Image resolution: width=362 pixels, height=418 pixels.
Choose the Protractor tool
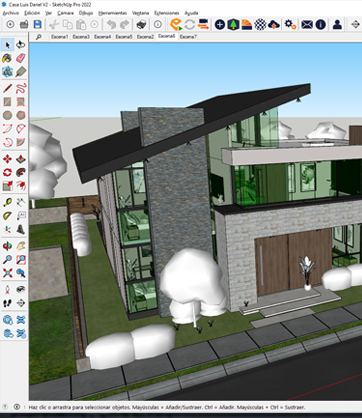(8, 216)
